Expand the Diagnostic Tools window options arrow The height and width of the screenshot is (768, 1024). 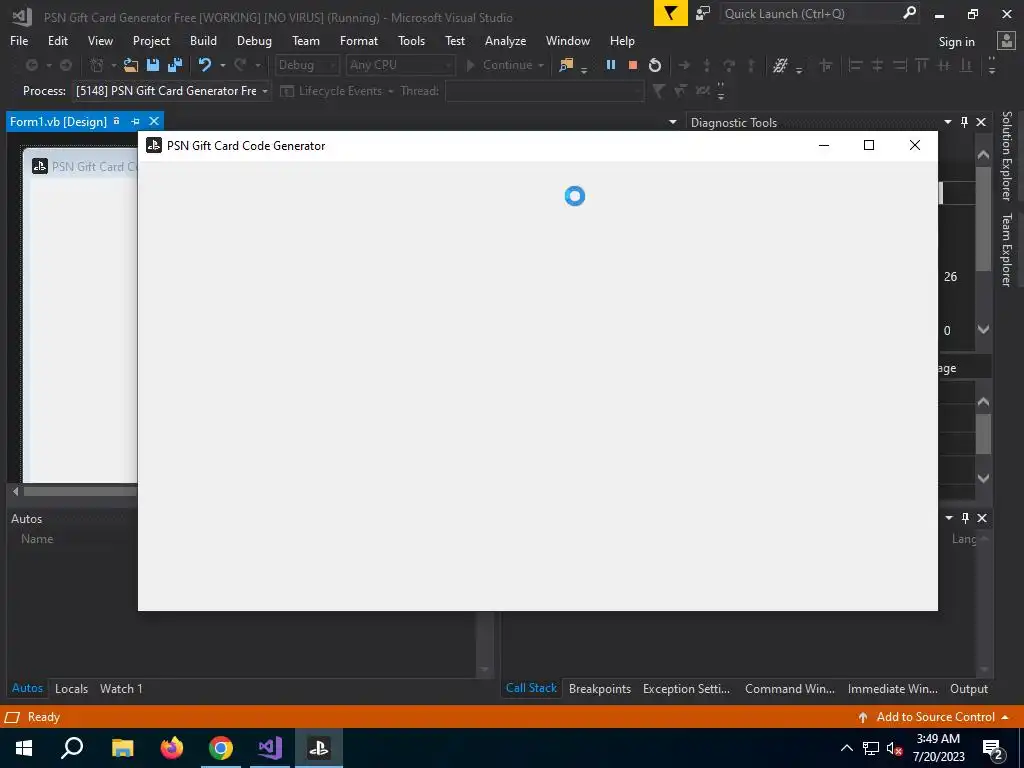pos(948,122)
